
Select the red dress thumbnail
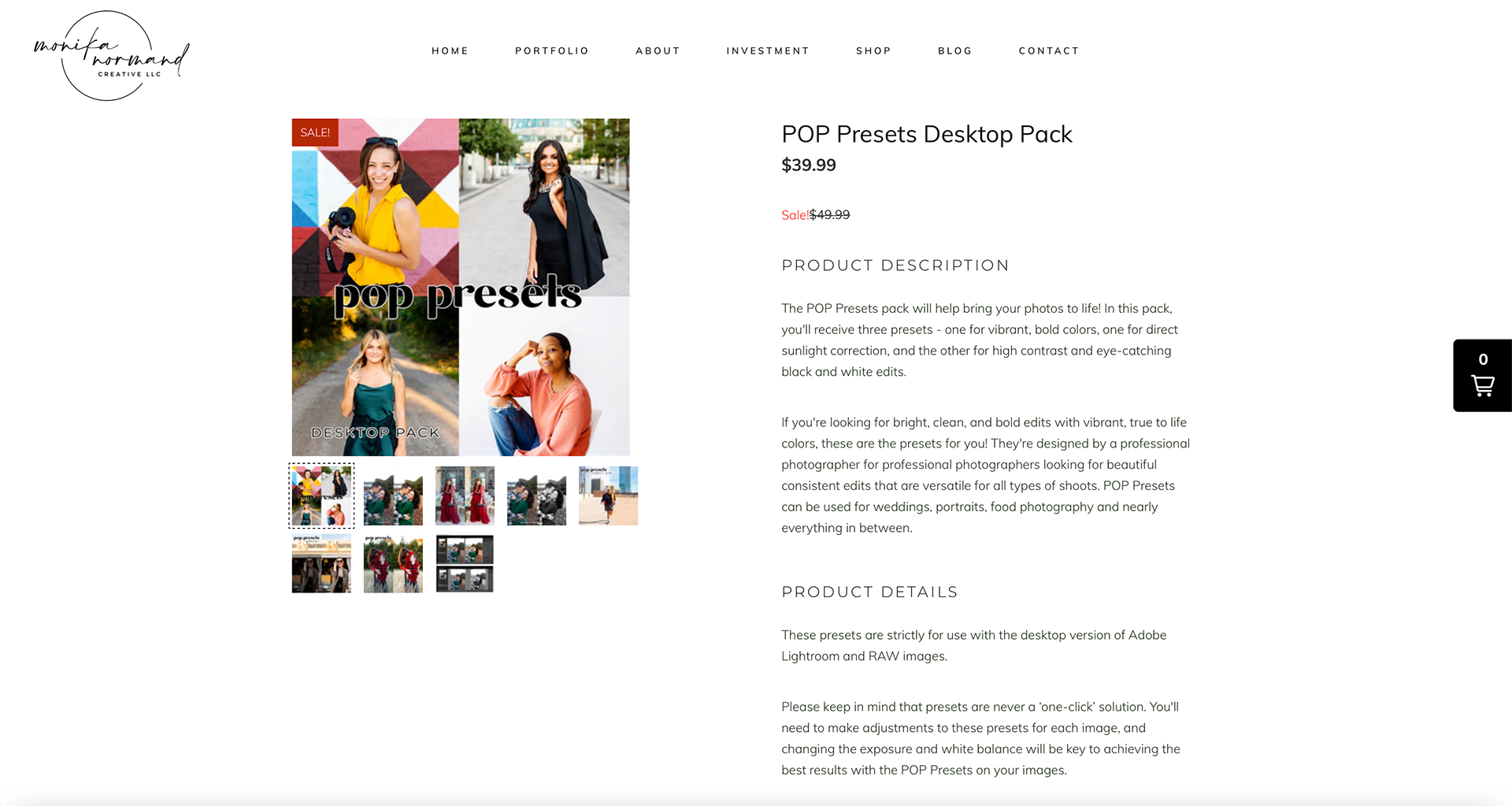tap(465, 496)
